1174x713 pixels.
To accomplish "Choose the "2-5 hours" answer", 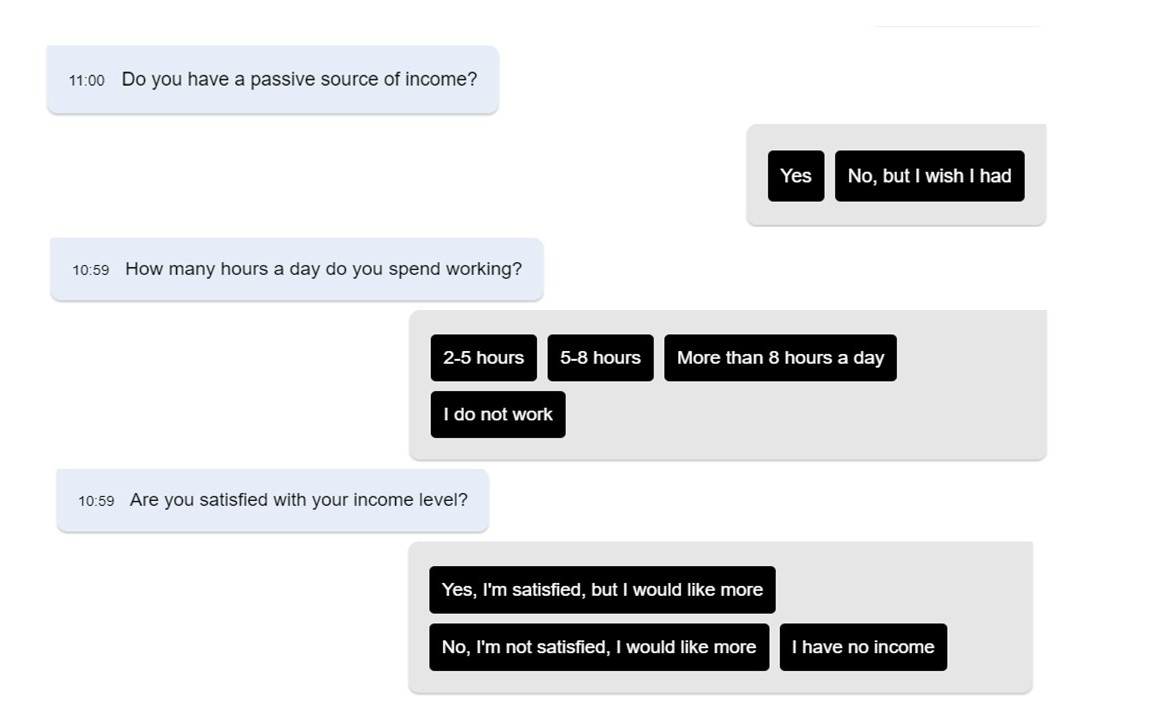I will pyautogui.click(x=483, y=357).
